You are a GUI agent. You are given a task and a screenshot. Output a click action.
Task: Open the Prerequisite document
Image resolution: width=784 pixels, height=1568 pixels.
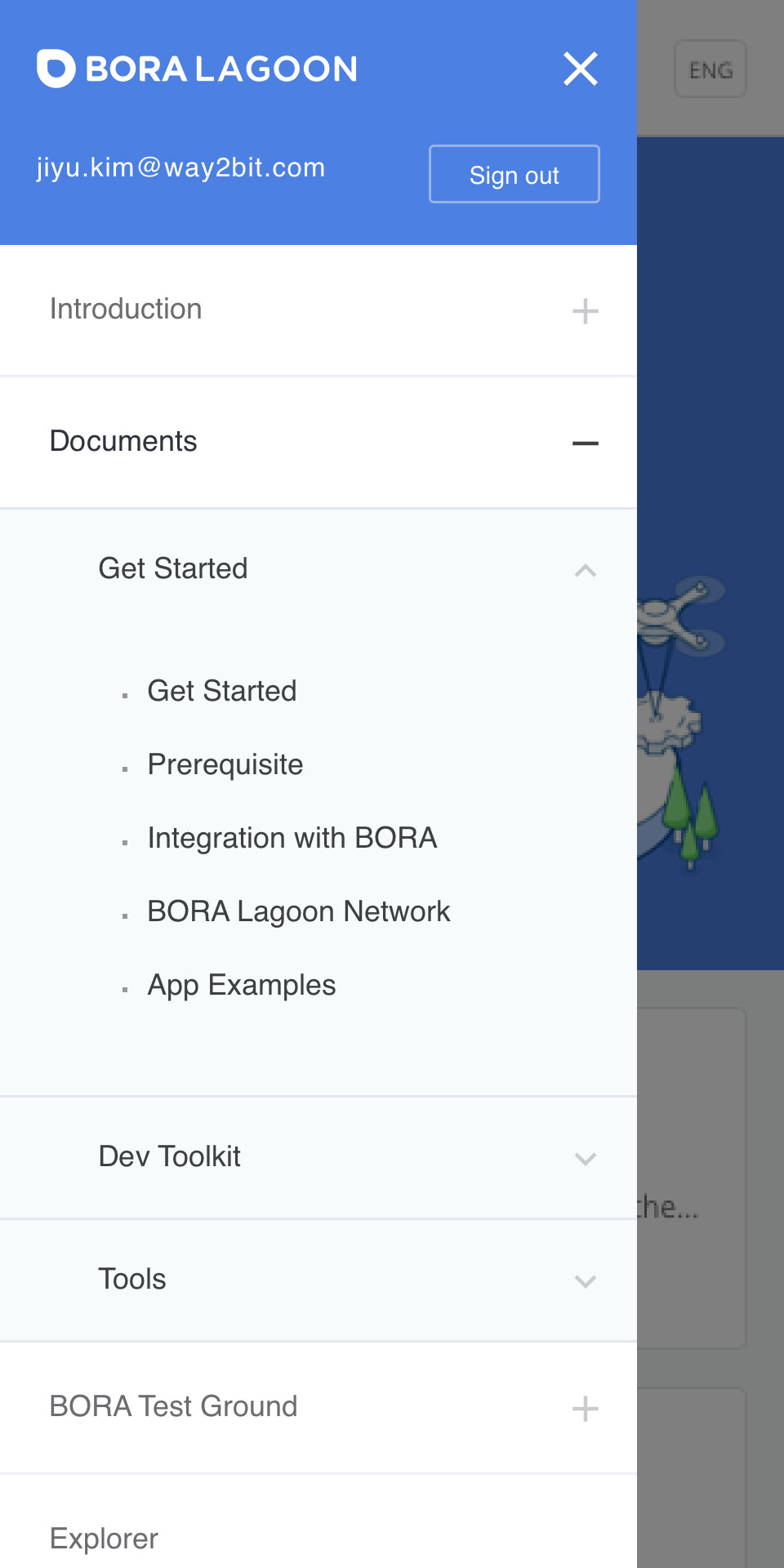pos(225,764)
